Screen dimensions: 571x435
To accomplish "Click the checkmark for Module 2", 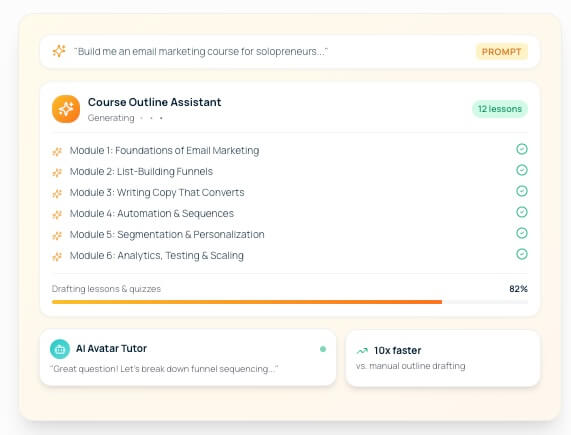I will coord(521,170).
